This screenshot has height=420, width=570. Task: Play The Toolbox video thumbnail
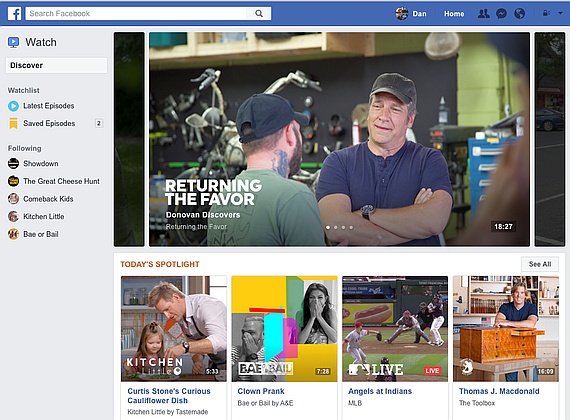pos(506,329)
